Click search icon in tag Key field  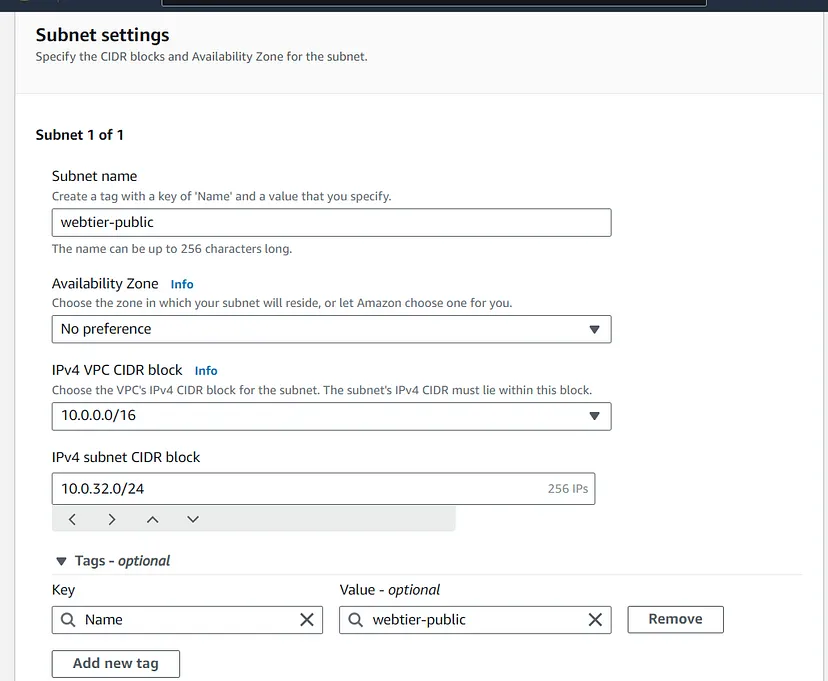(x=68, y=620)
